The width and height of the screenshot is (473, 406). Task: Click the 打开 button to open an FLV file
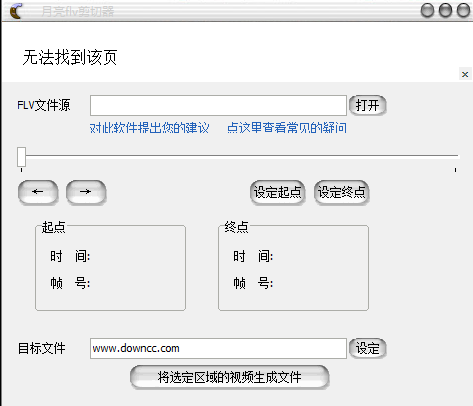coord(368,105)
